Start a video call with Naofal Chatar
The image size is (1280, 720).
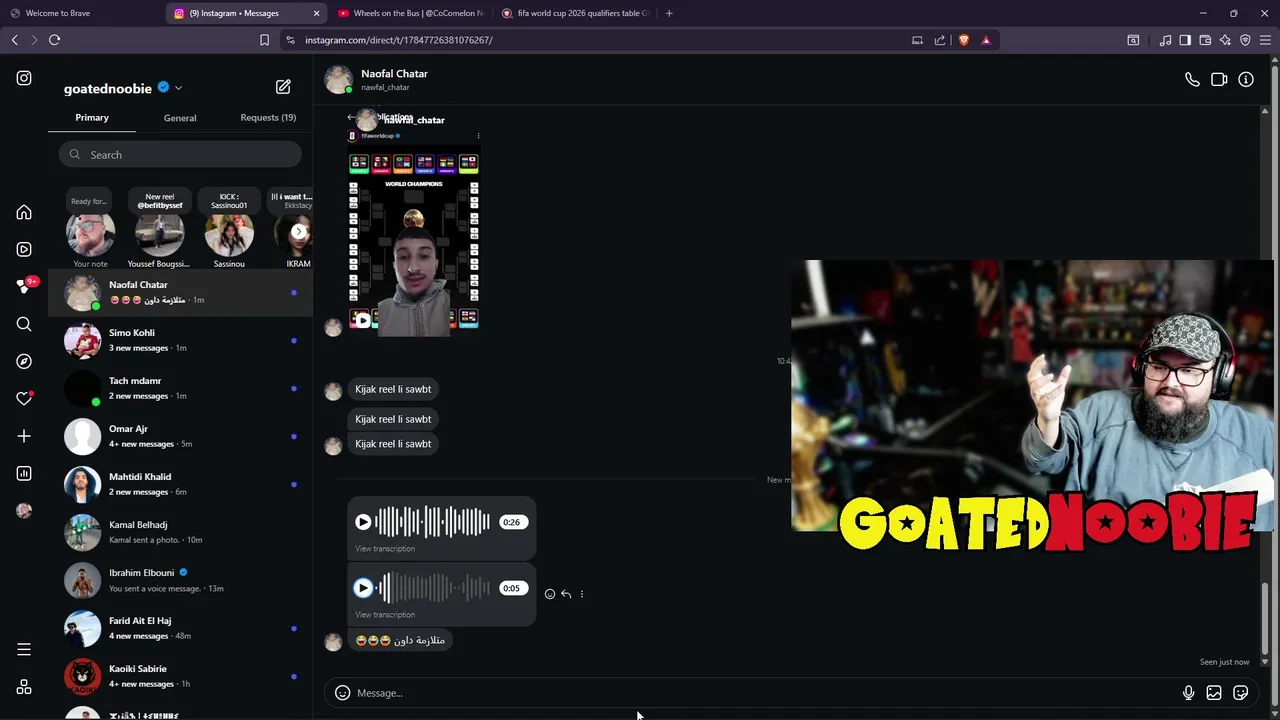(1219, 80)
